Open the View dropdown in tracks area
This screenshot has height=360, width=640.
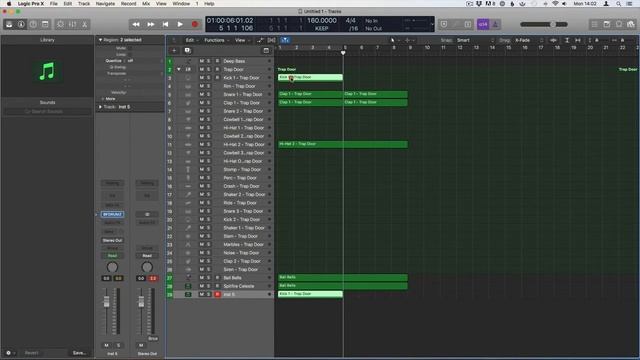(x=242, y=40)
